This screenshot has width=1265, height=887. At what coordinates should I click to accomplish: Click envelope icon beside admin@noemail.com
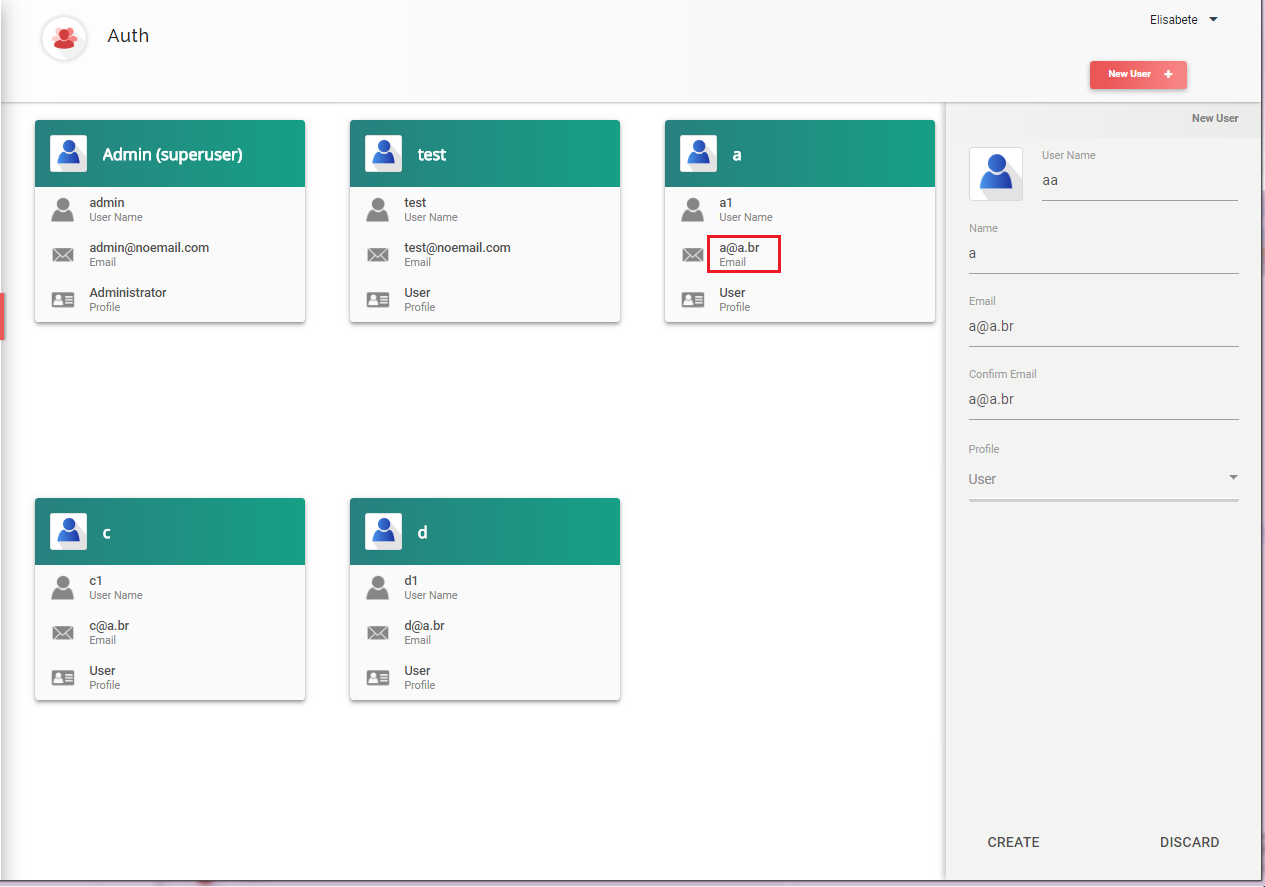(x=63, y=255)
